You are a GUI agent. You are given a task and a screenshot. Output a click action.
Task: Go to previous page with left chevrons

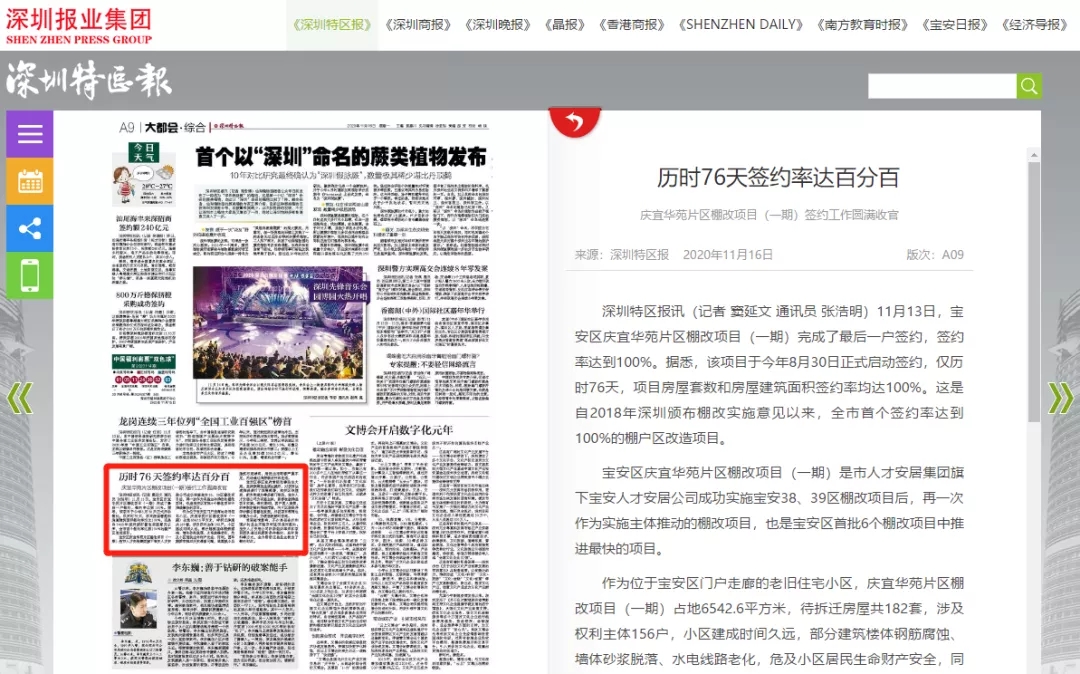(x=19, y=398)
